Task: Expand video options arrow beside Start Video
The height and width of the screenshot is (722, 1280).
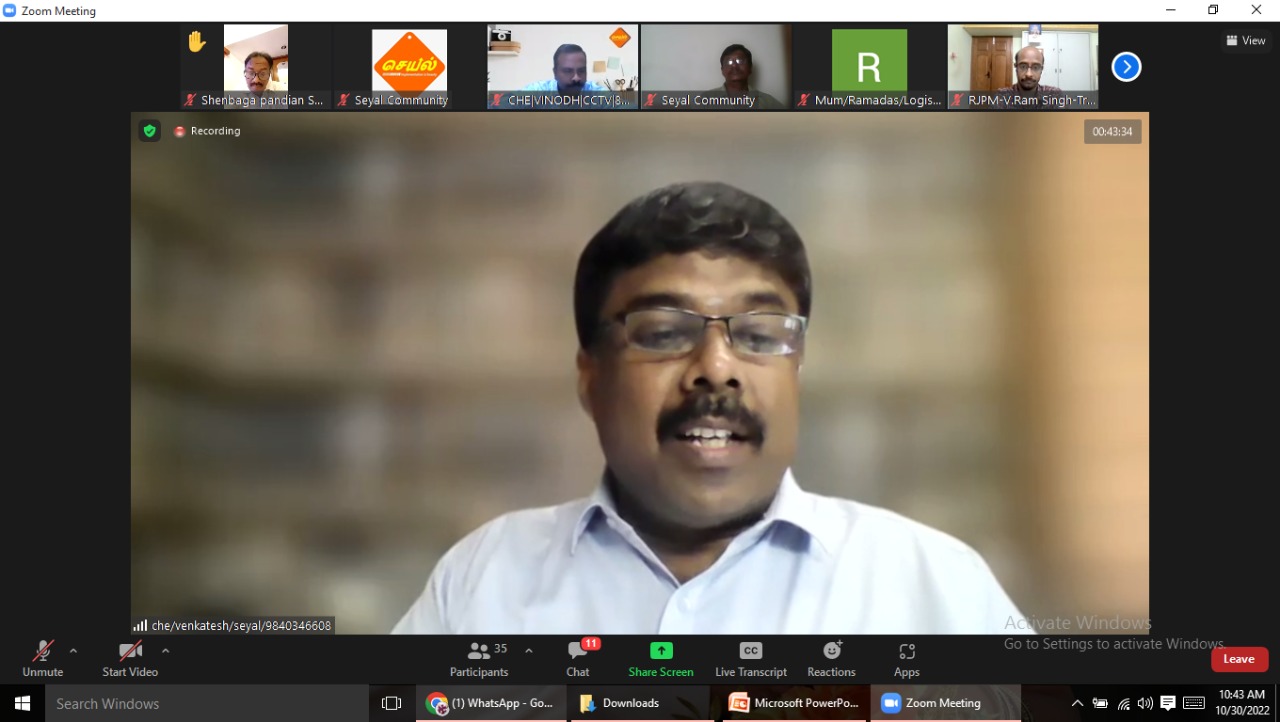Action: [x=166, y=651]
